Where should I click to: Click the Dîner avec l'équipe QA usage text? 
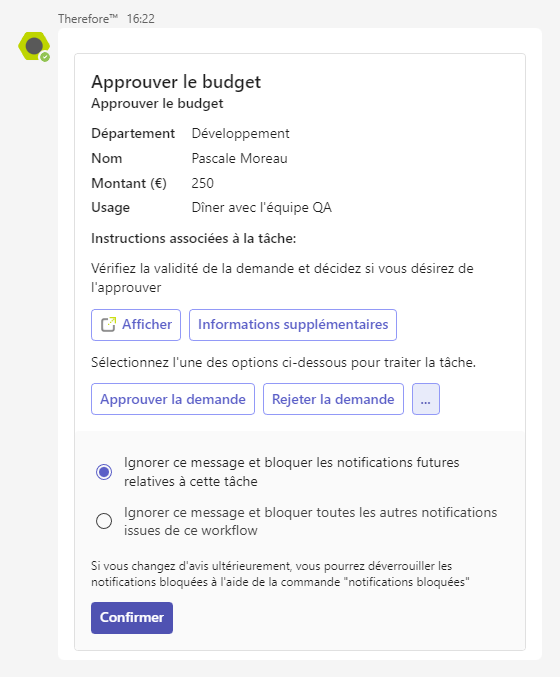262,208
